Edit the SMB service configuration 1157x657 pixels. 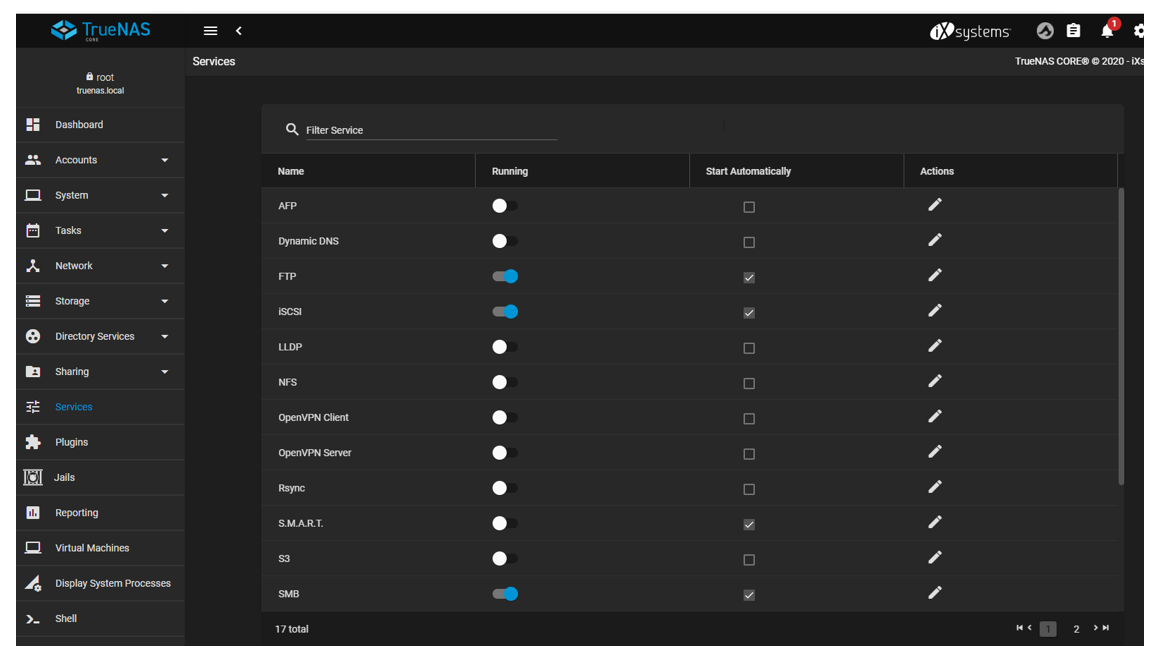coord(935,593)
